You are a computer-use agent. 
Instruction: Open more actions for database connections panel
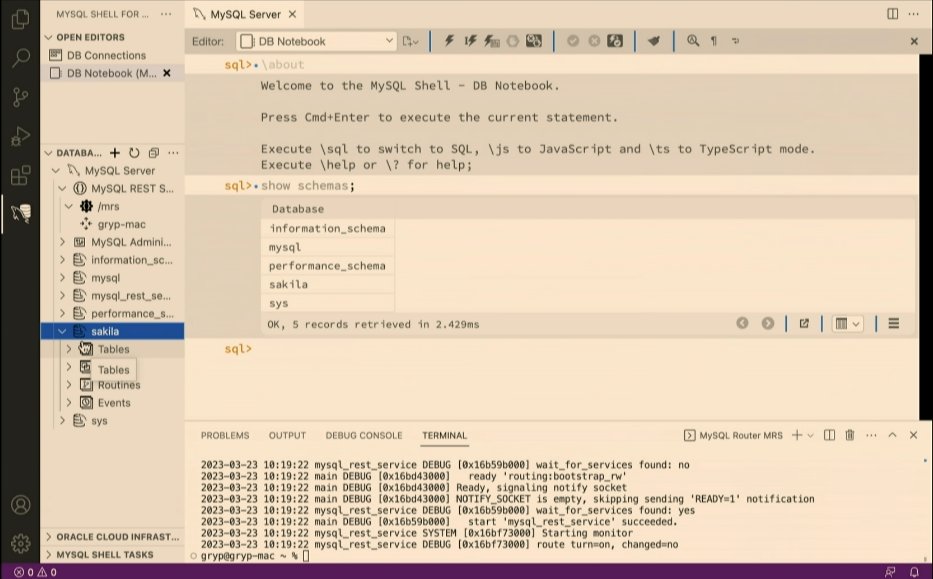point(173,153)
